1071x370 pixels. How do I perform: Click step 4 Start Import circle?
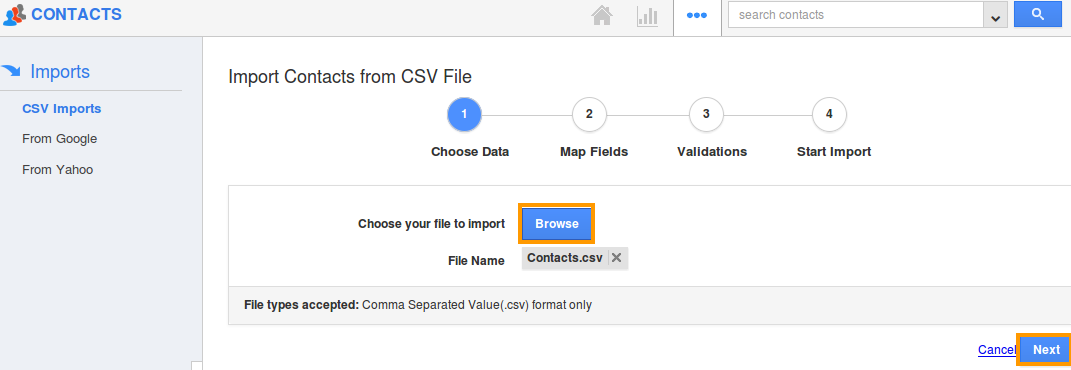pyautogui.click(x=829, y=115)
